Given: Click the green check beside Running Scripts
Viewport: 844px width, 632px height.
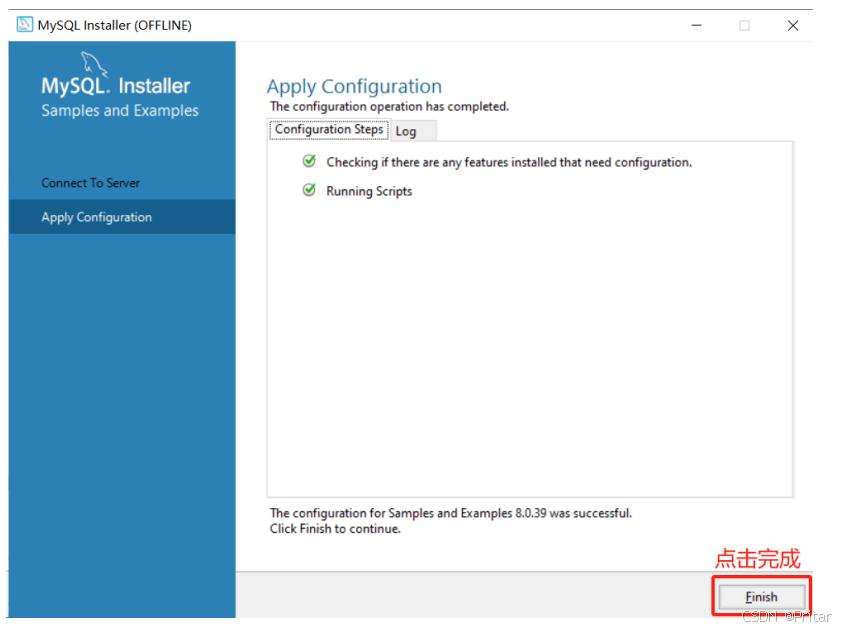Looking at the screenshot, I should tap(309, 190).
